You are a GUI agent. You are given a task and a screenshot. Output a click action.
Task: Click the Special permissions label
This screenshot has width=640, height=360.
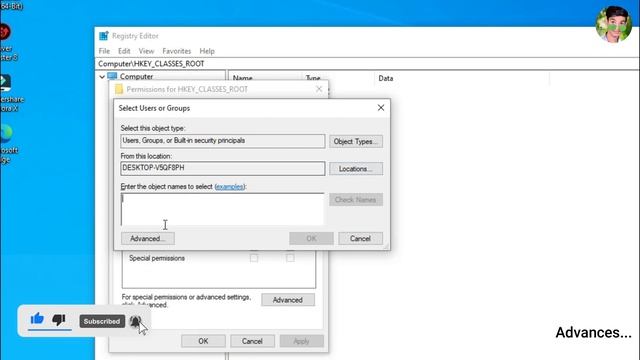click(x=157, y=258)
